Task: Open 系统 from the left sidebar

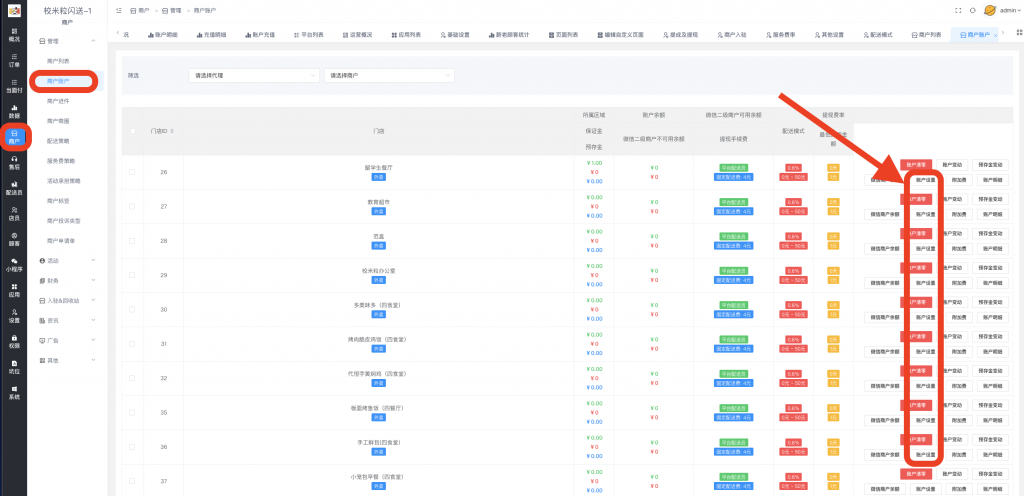Action: tap(14, 392)
